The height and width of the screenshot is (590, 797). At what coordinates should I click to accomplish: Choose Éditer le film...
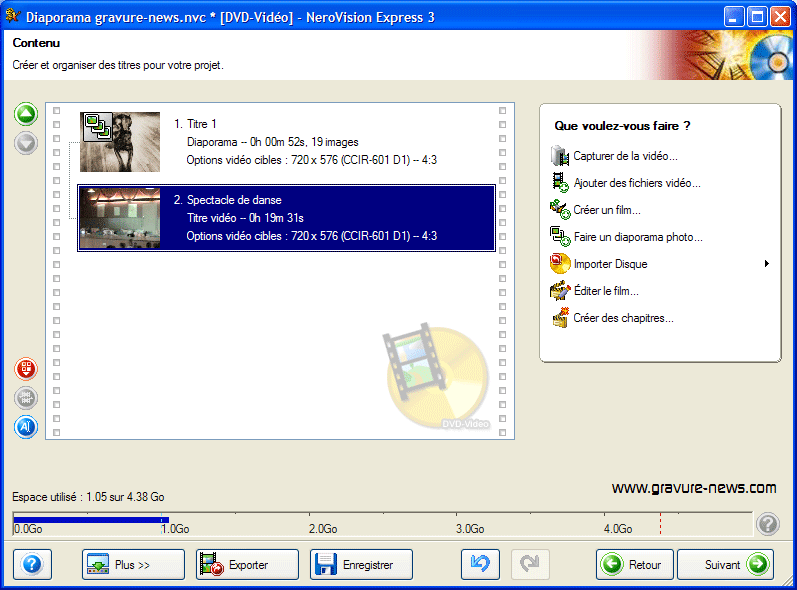coord(606,291)
